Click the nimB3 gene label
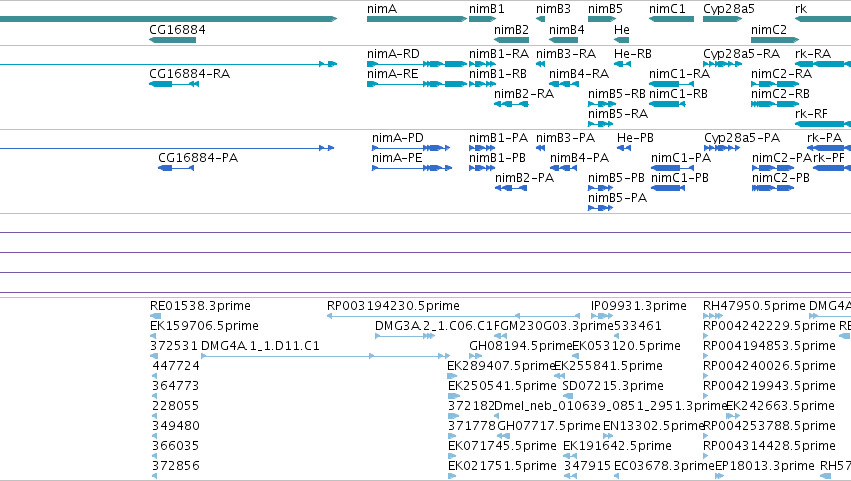The height and width of the screenshot is (481, 851). (x=553, y=9)
